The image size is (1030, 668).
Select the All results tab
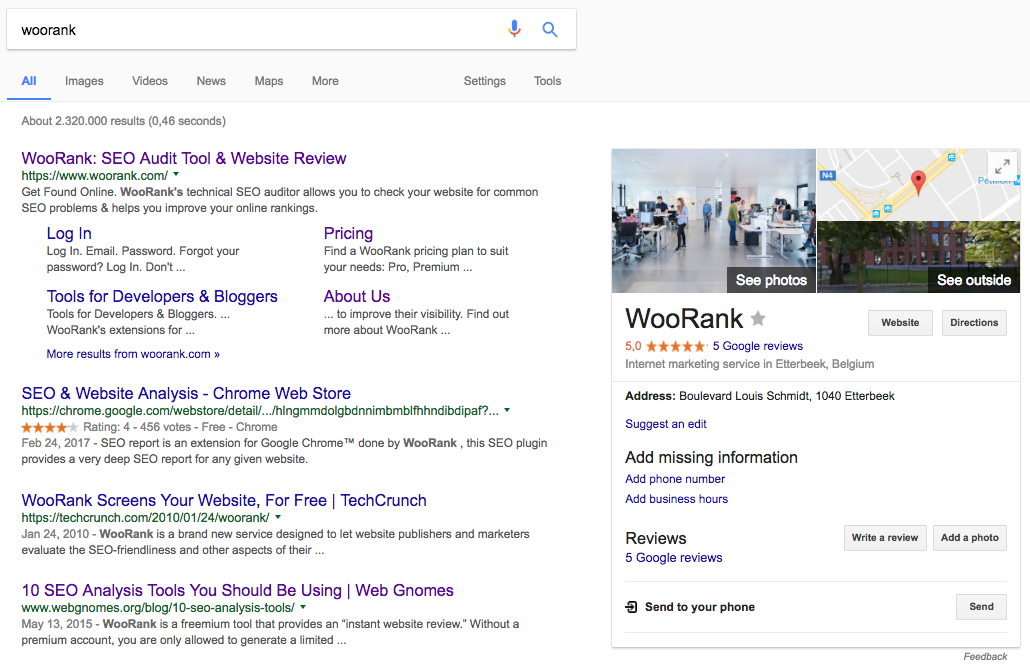click(29, 81)
